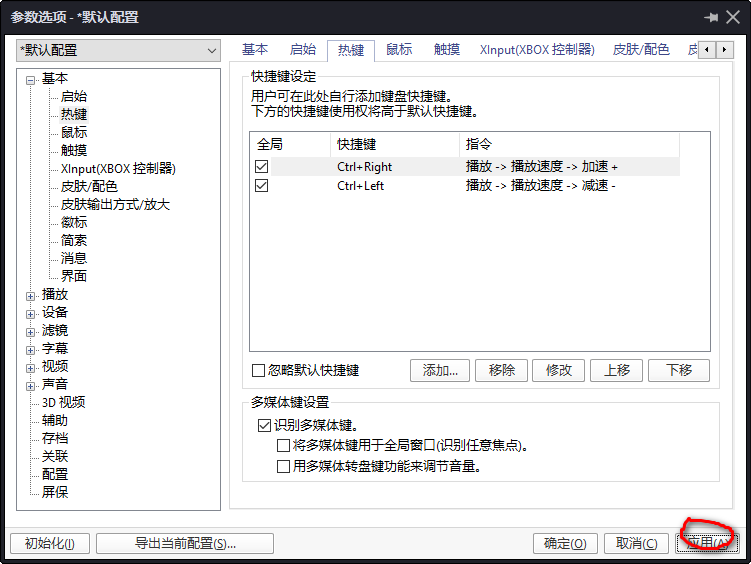Select 启始 in the settings tree

tap(74, 96)
